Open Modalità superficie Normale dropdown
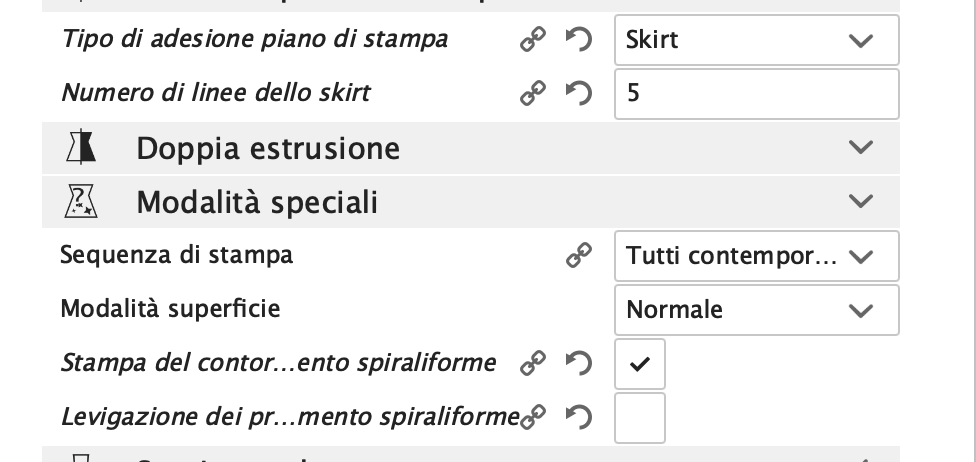This screenshot has height=462, width=976. click(756, 310)
